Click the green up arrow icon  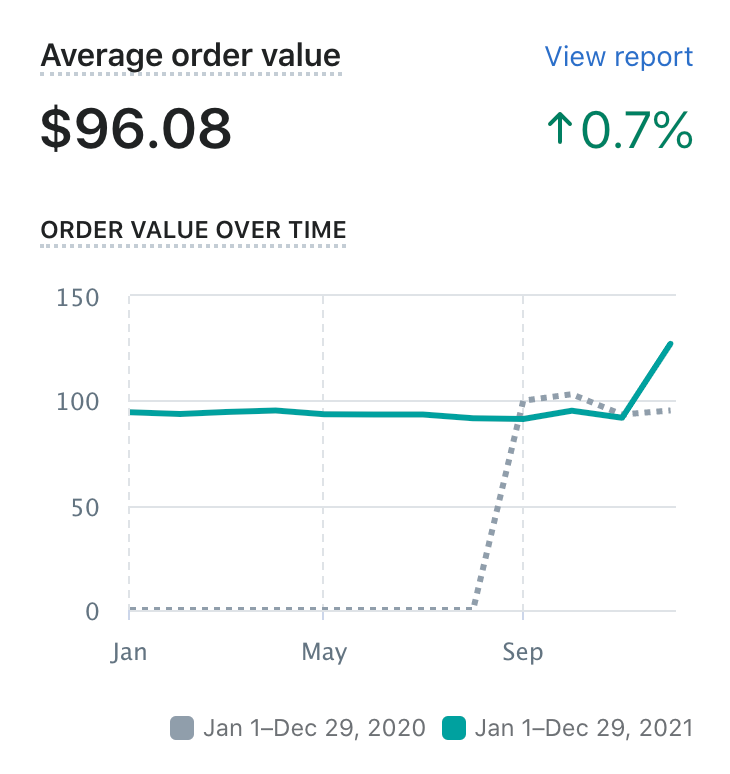click(x=558, y=130)
